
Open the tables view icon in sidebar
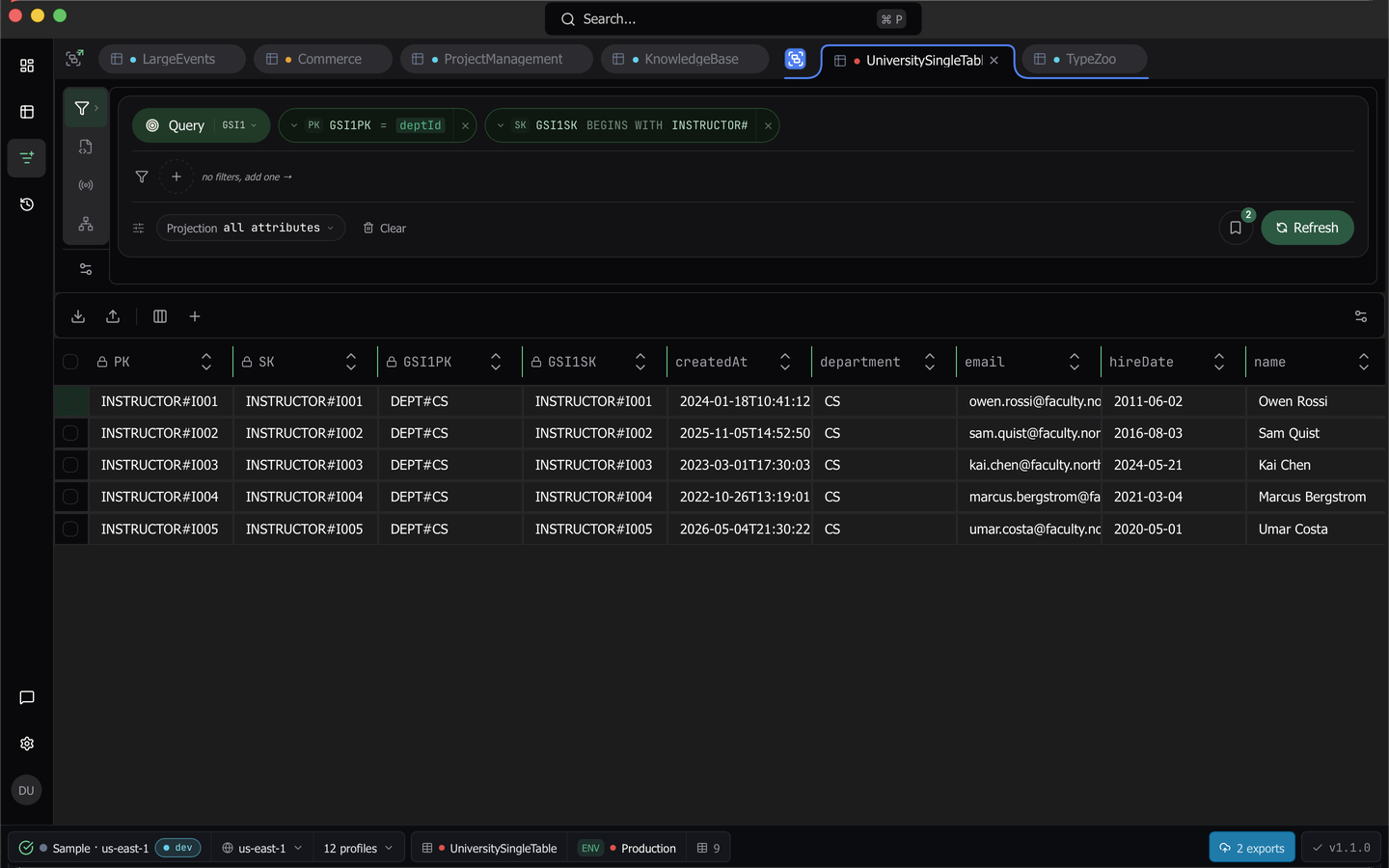coord(27,112)
